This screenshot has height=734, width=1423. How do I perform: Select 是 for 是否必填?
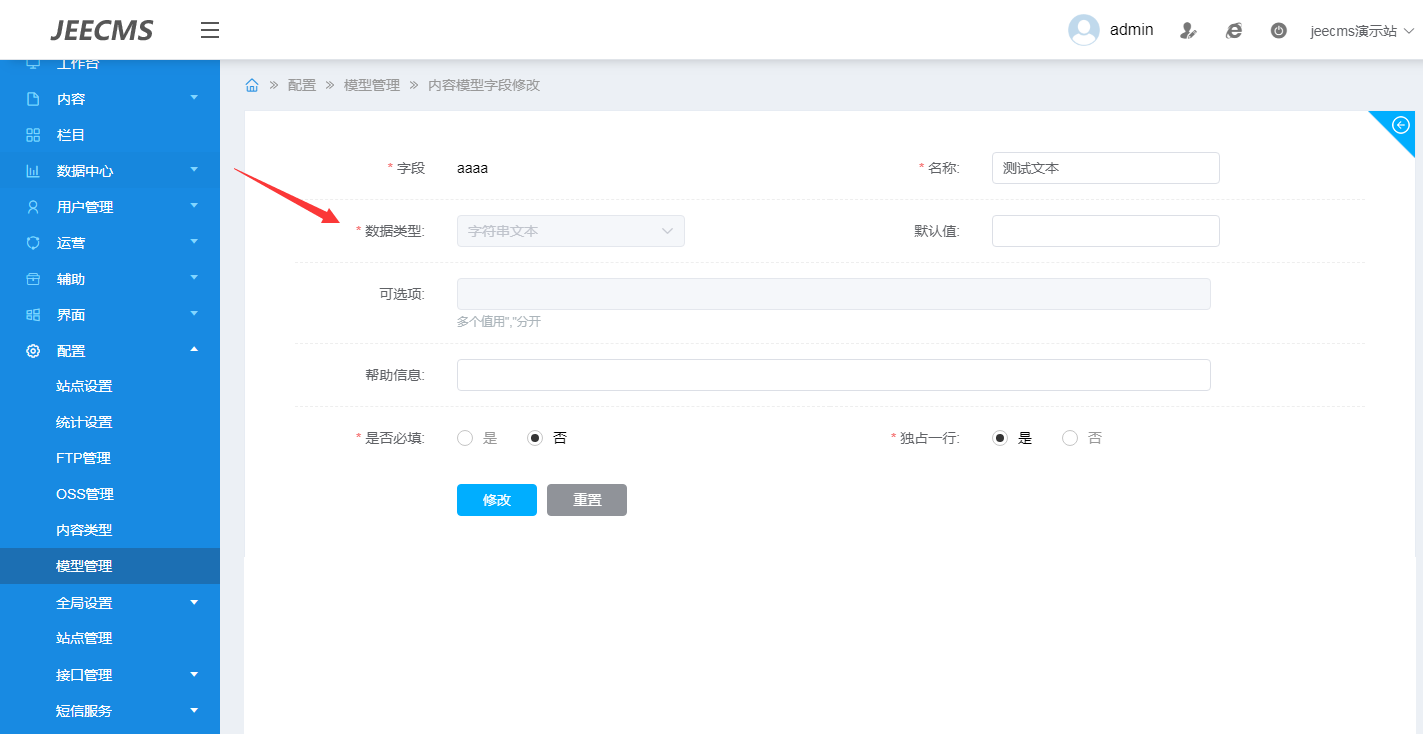465,438
